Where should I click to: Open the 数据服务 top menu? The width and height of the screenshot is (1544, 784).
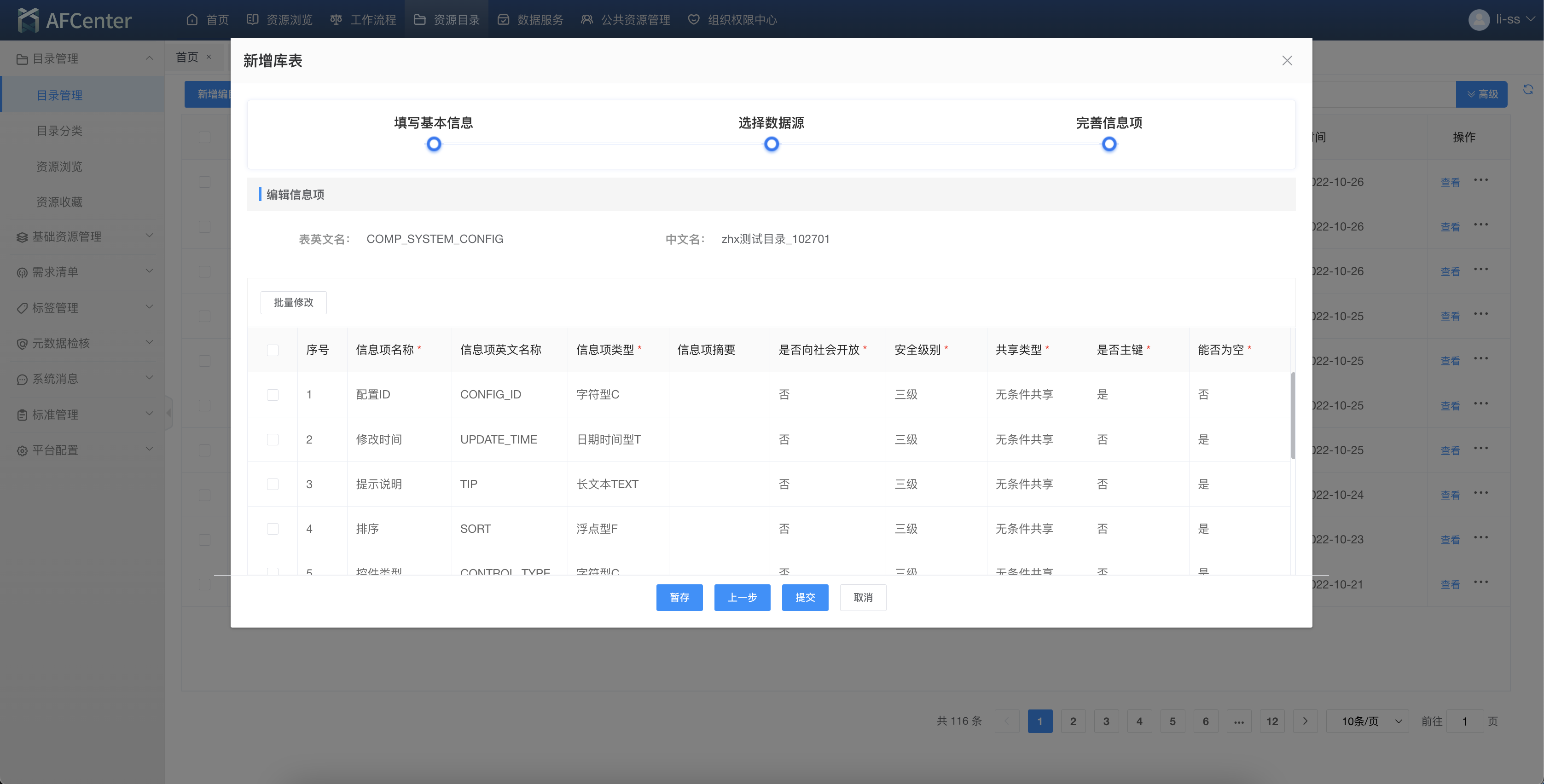point(530,20)
